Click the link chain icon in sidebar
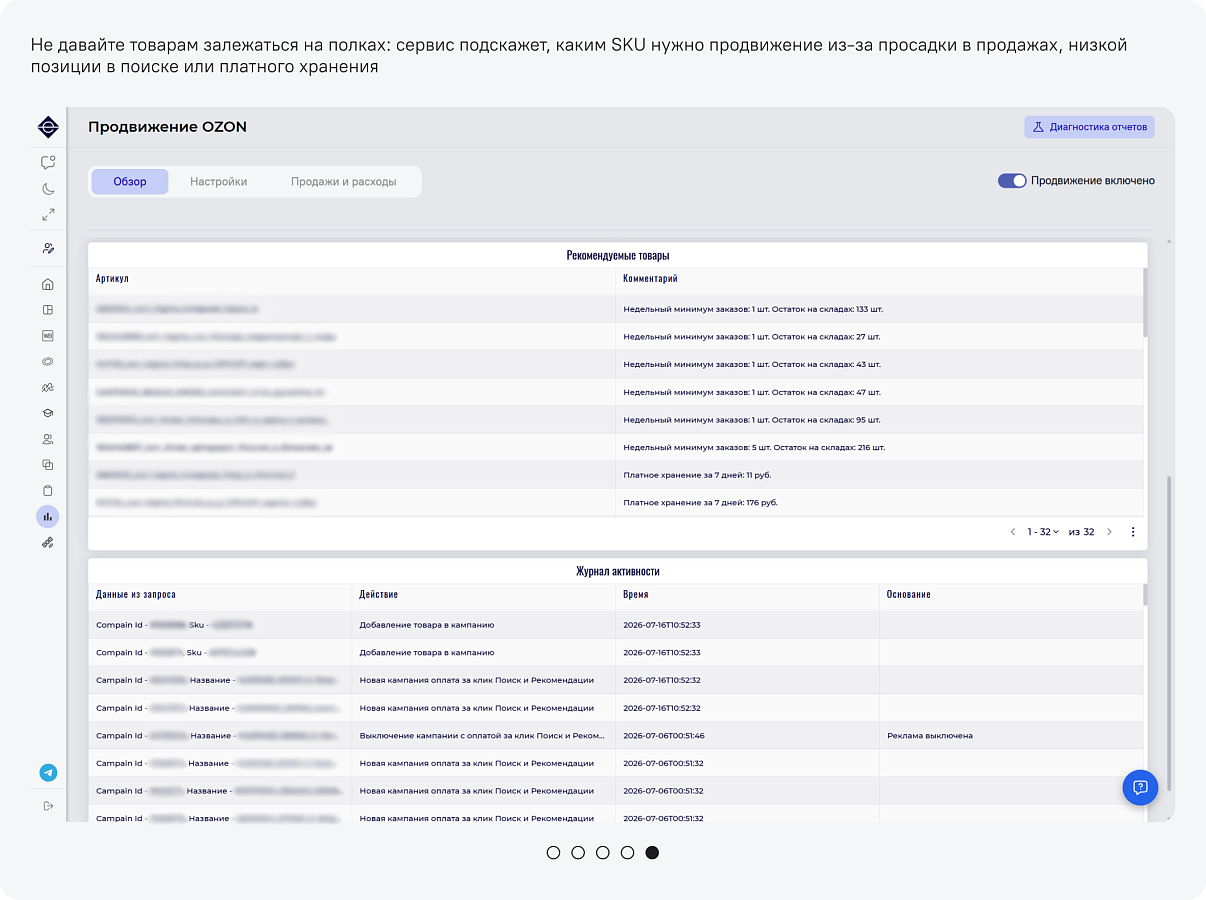Screen dimensions: 1206x900 [48, 543]
